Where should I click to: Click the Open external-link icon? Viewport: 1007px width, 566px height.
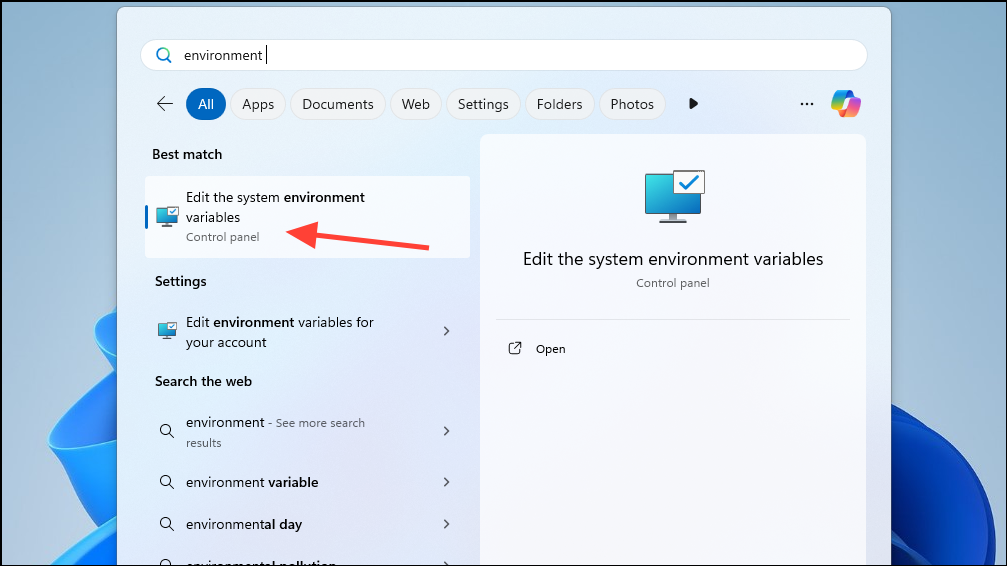[514, 348]
